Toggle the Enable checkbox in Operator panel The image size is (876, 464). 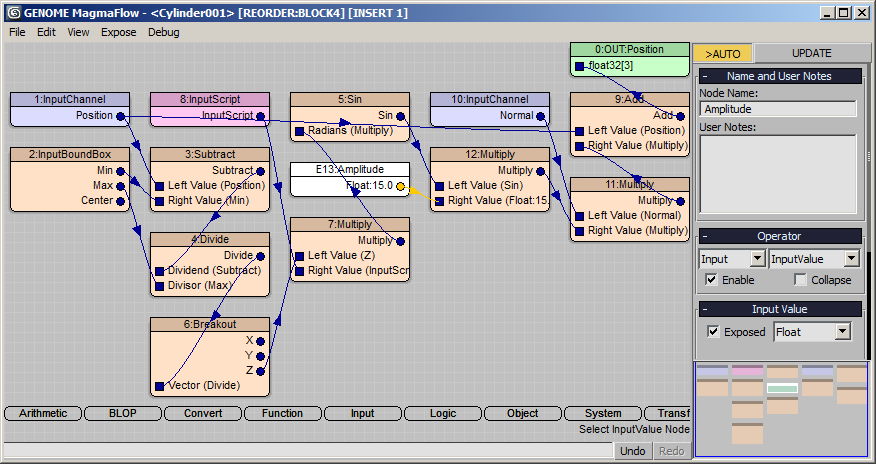[711, 280]
